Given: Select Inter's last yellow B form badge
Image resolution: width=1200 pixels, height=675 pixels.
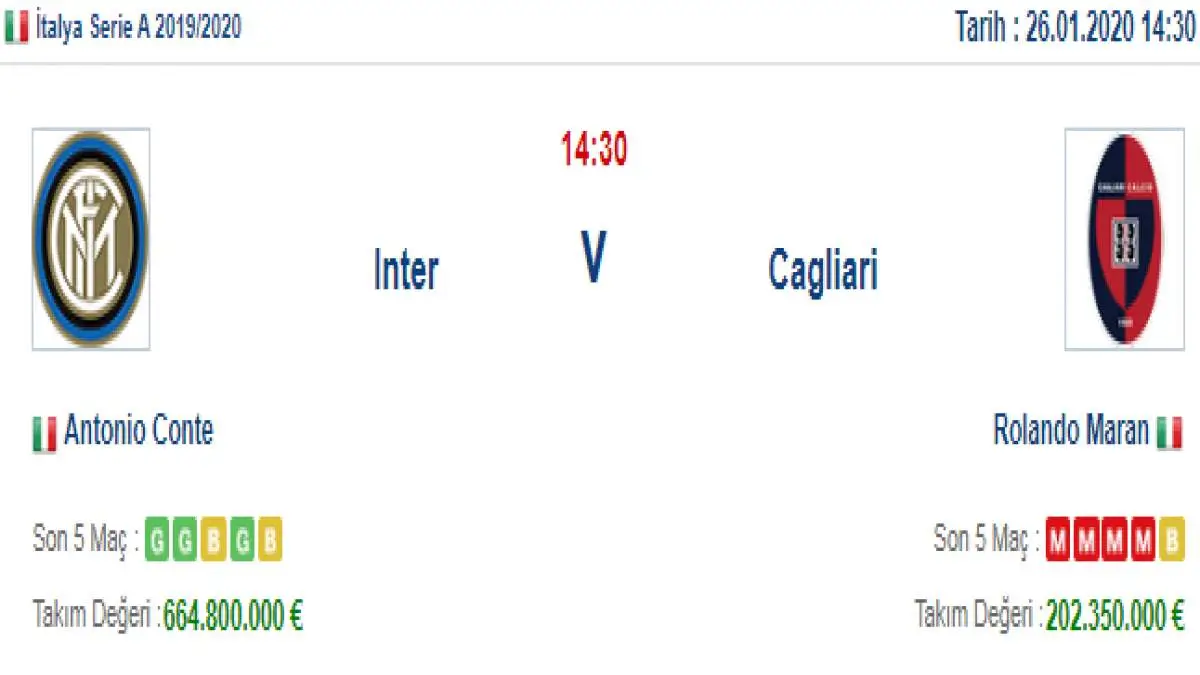Looking at the screenshot, I should [269, 541].
